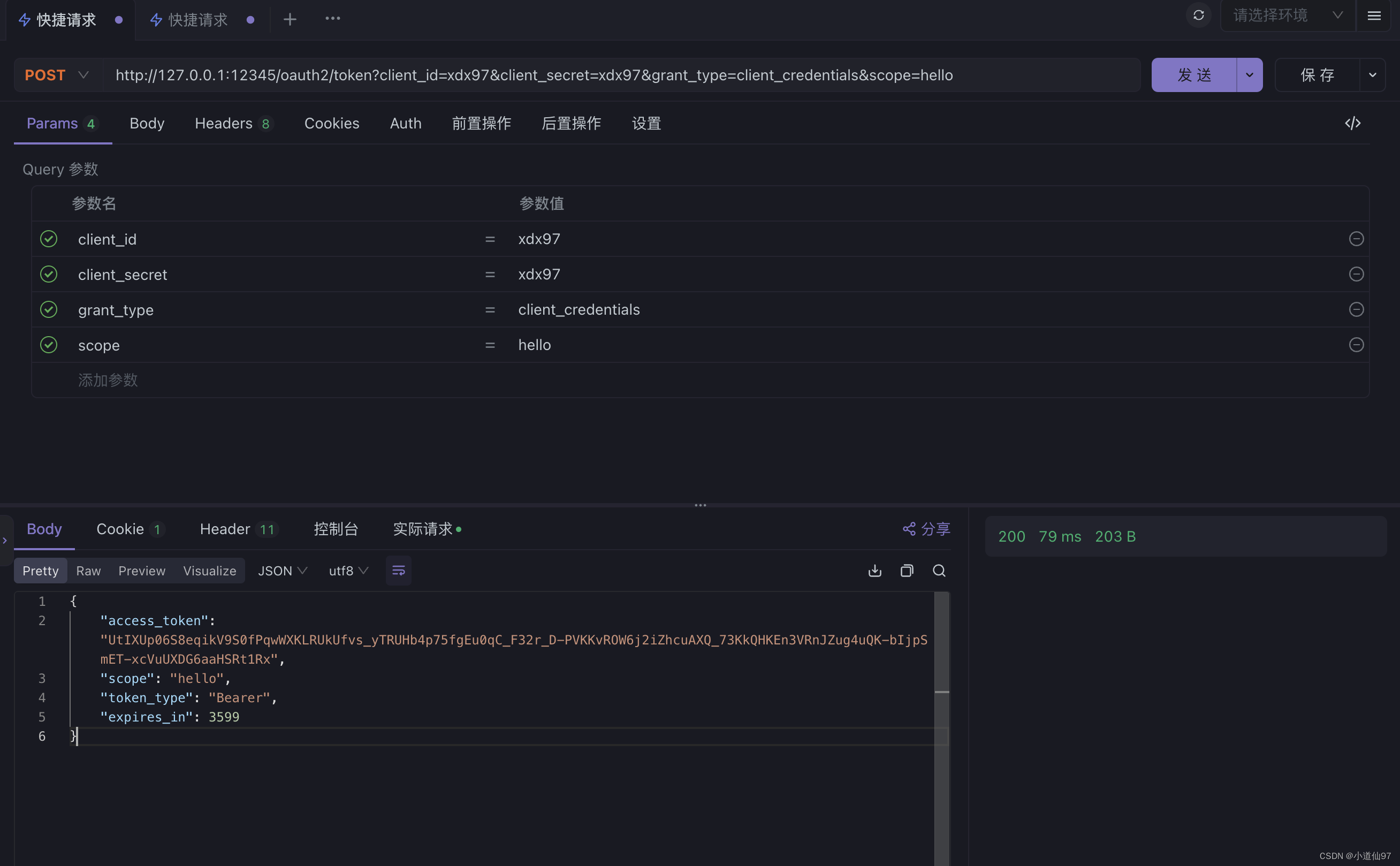Disable the client_secret parameter checkbox

click(49, 275)
